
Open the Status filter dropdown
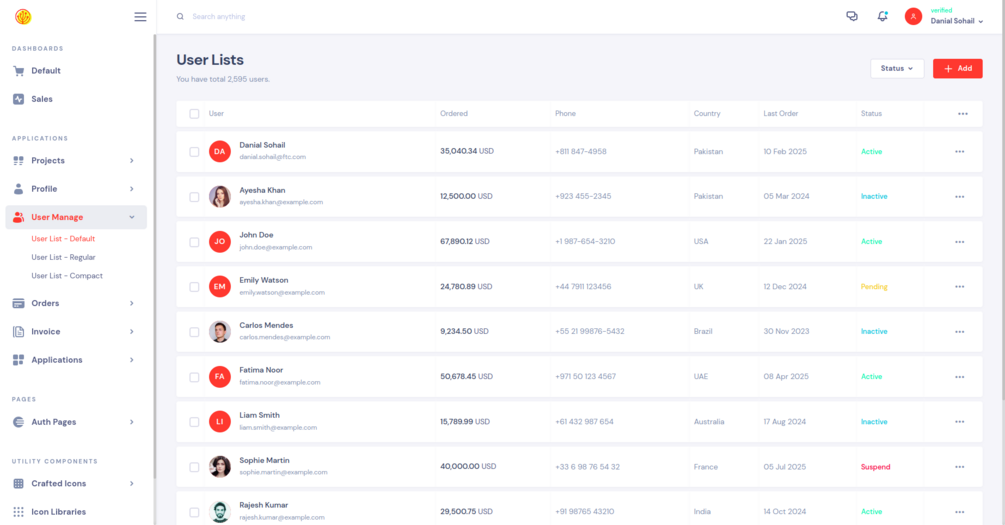pos(897,68)
